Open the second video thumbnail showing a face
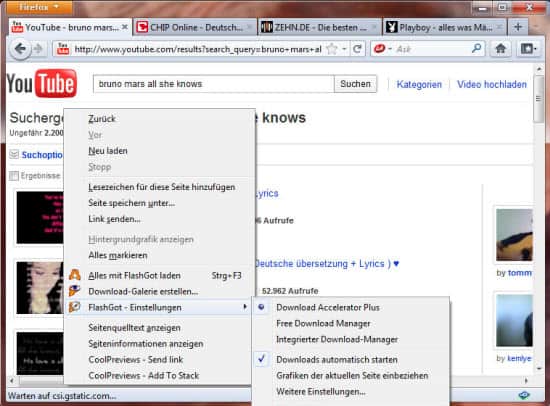 click(x=40, y=288)
